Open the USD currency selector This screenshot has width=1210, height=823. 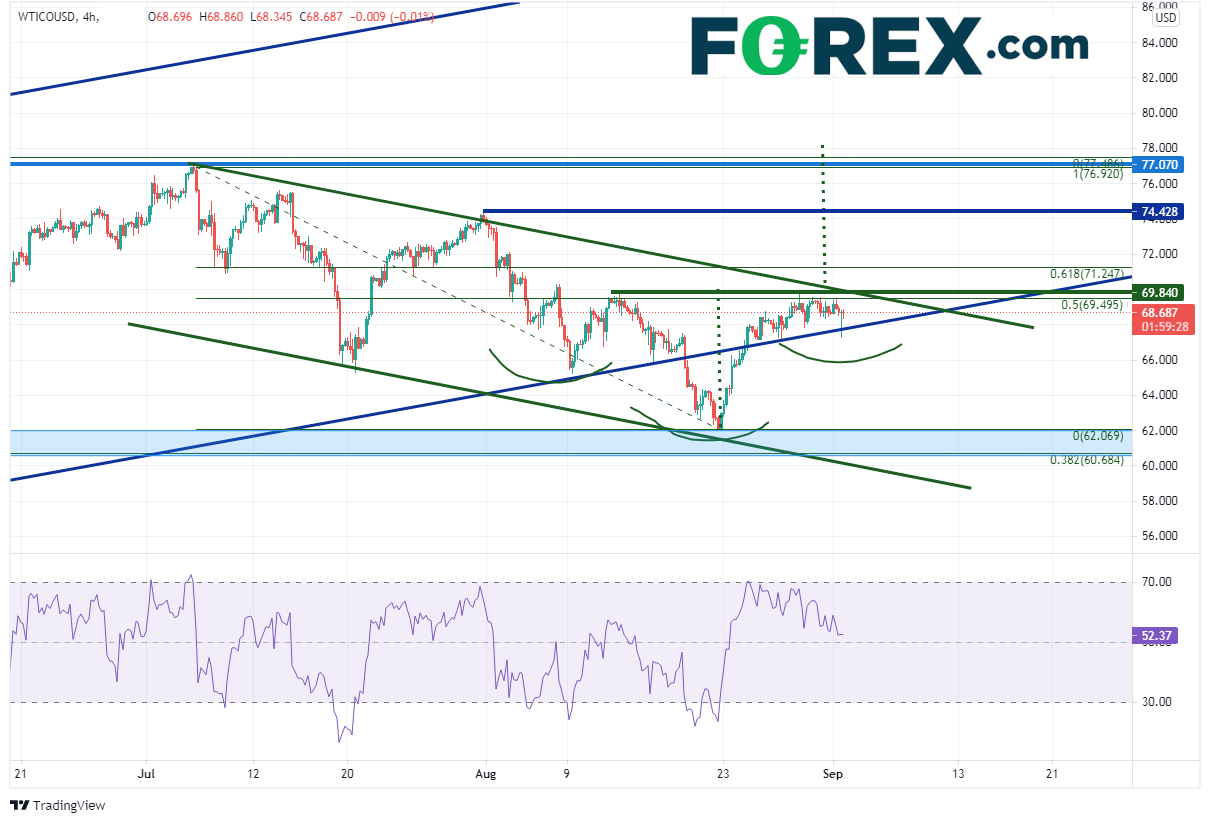(x=1165, y=17)
